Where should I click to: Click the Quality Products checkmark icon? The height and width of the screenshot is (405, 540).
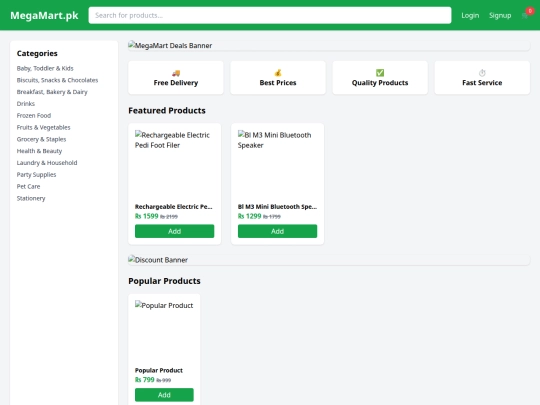[380, 73]
